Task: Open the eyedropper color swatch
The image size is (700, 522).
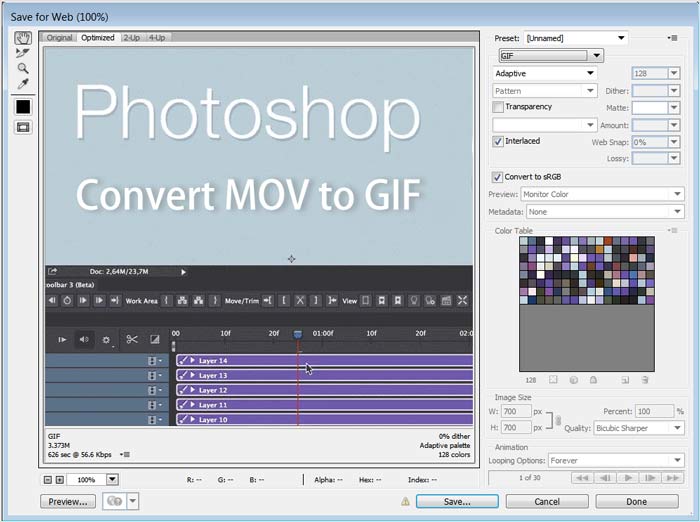Action: 23,107
